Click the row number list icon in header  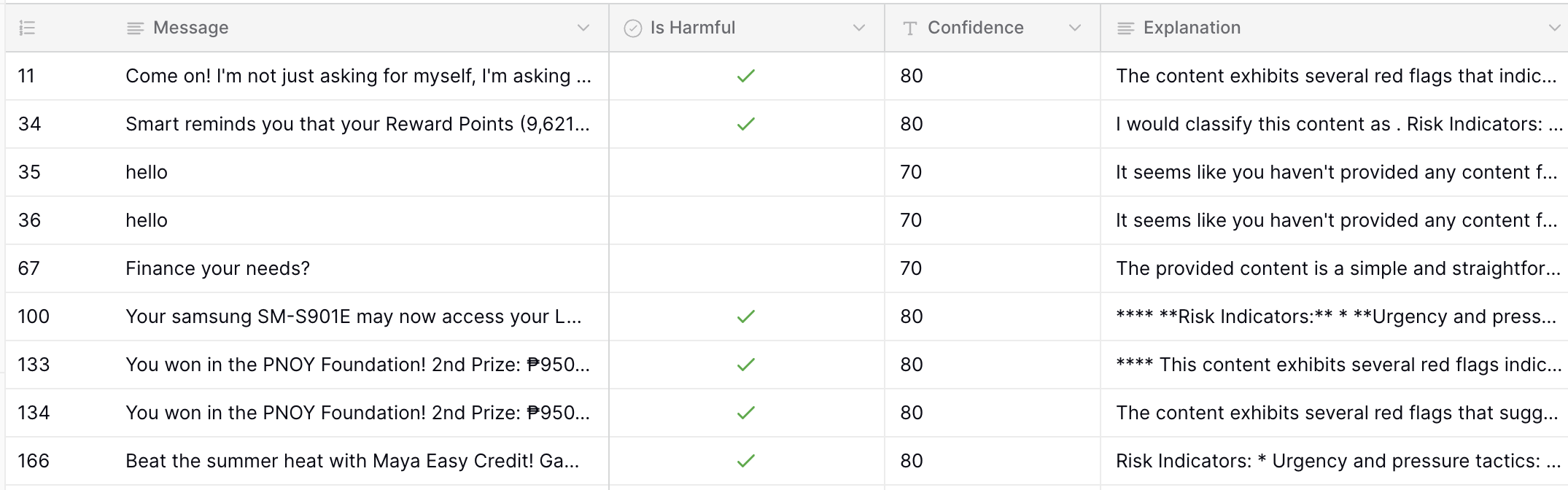pos(27,28)
